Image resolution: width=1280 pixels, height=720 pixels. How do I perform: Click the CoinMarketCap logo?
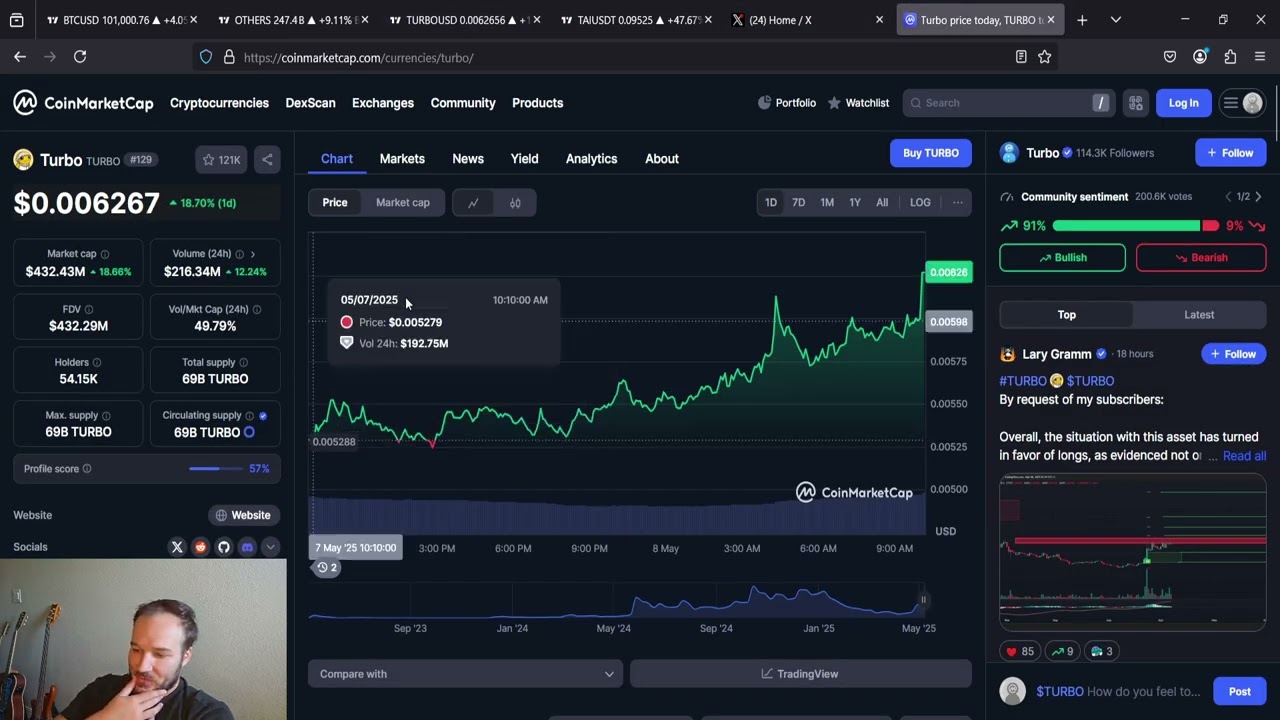(83, 103)
